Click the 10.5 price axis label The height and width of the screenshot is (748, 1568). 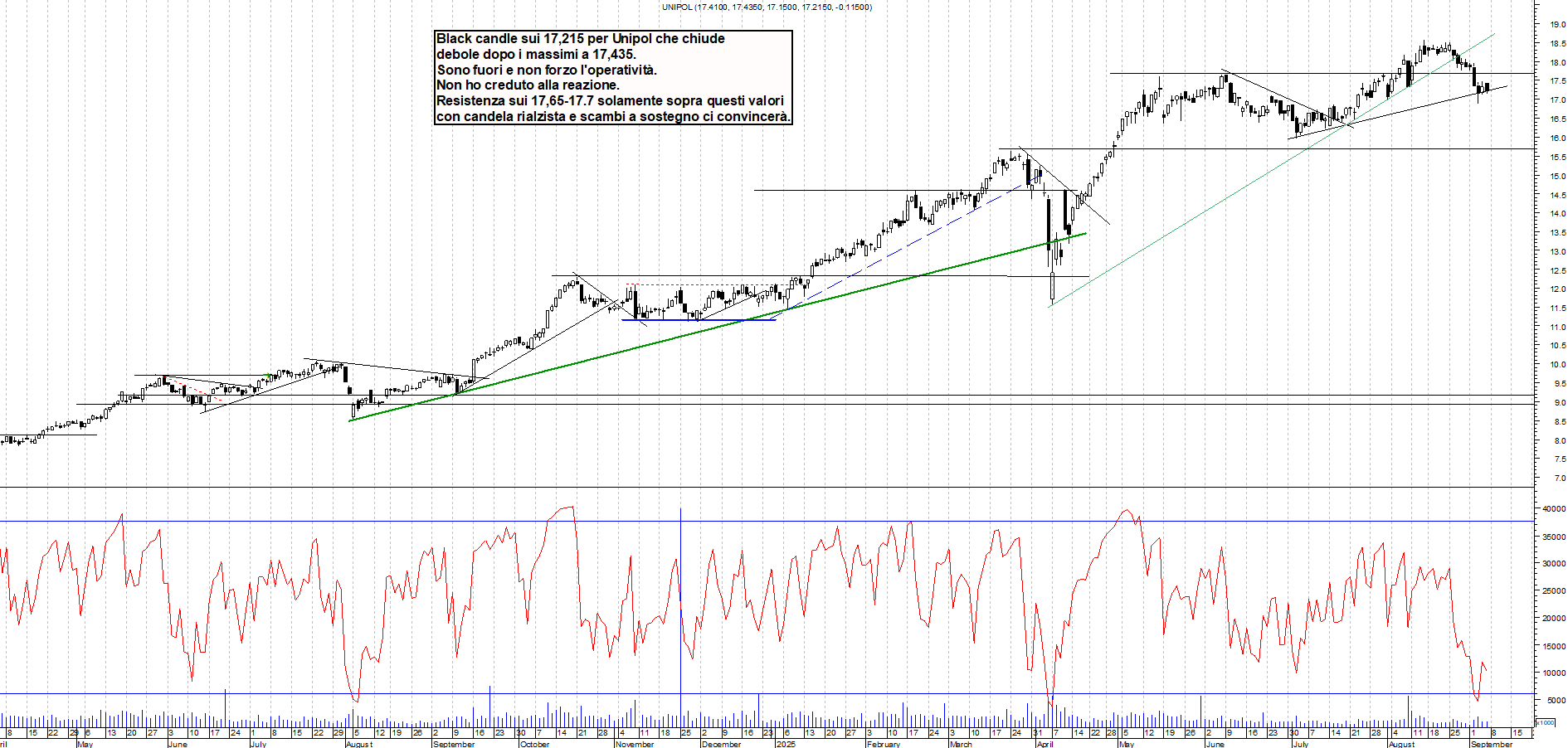click(x=1557, y=346)
